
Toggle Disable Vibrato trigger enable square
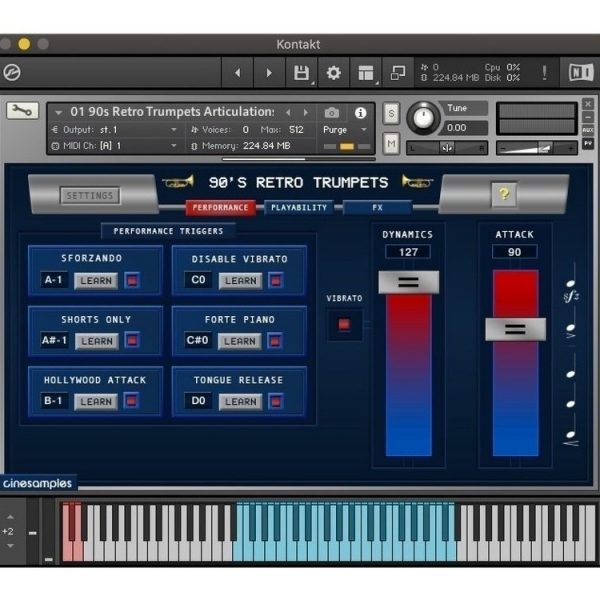coord(276,280)
